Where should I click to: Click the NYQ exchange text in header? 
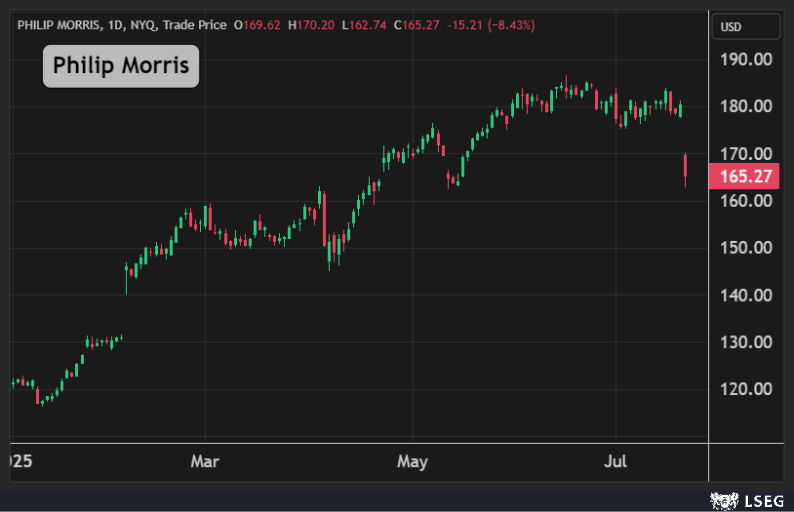[152, 24]
